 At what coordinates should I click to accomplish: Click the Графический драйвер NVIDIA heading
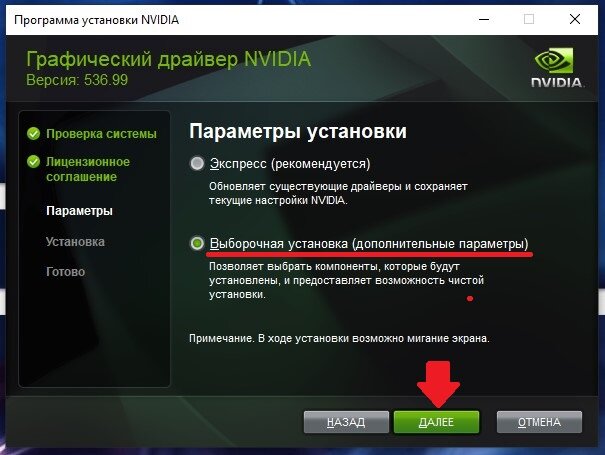coord(169,59)
